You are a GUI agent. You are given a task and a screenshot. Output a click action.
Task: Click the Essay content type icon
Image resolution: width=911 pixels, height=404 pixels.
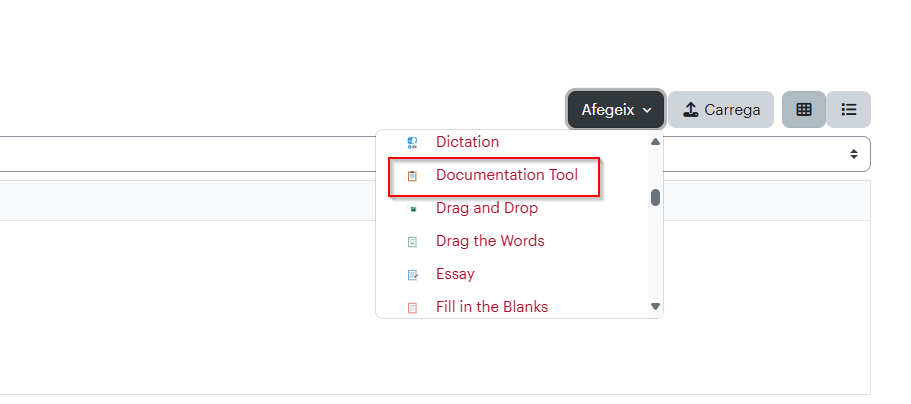click(x=413, y=275)
